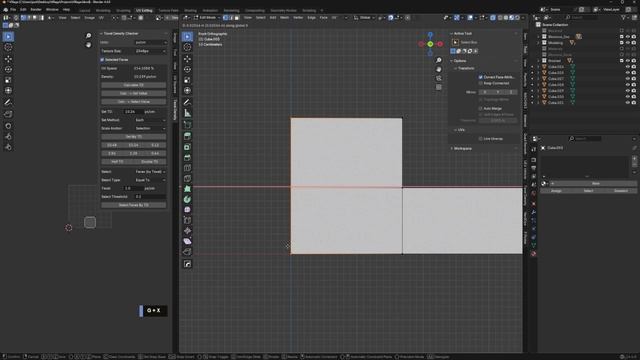Screen dimensions: 640x360
Task: Toggle Mirror Z axis button
Action: point(511,92)
